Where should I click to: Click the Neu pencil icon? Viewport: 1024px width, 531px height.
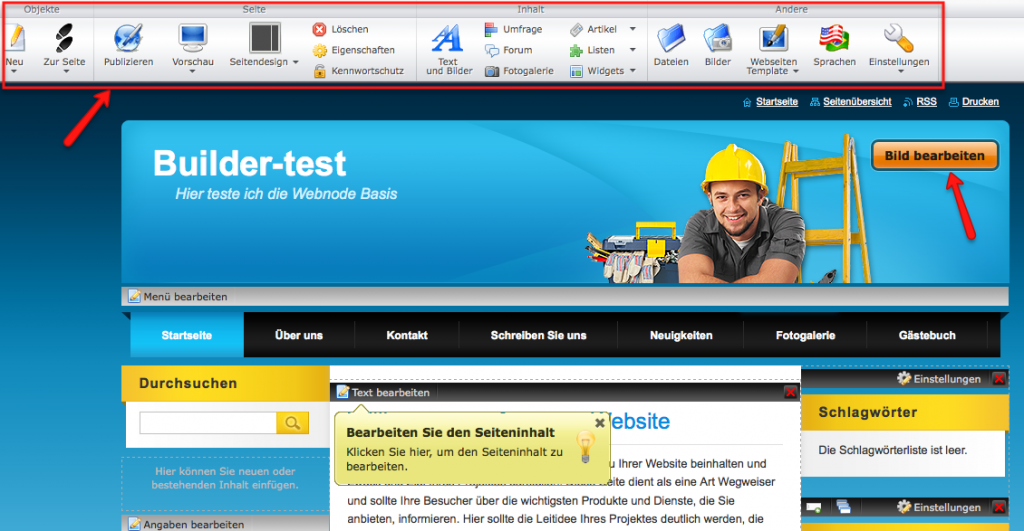16,38
